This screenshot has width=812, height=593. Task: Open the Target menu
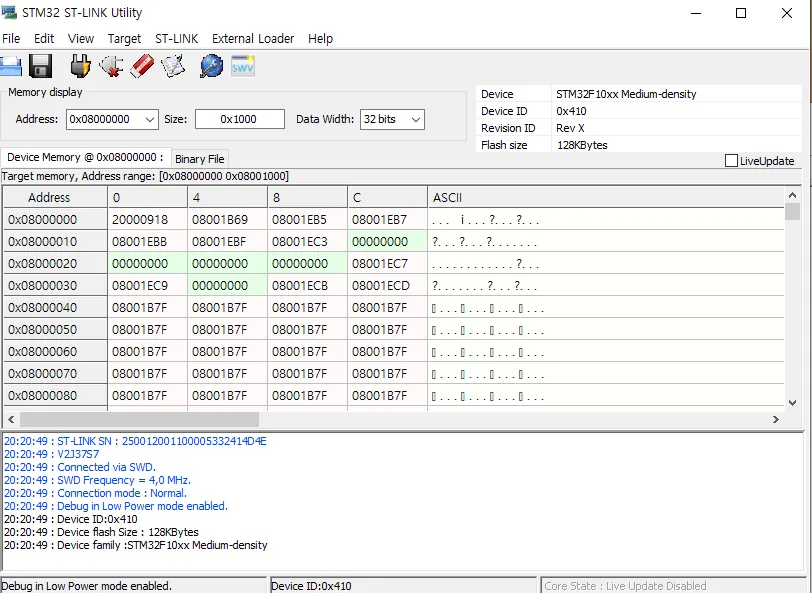124,39
